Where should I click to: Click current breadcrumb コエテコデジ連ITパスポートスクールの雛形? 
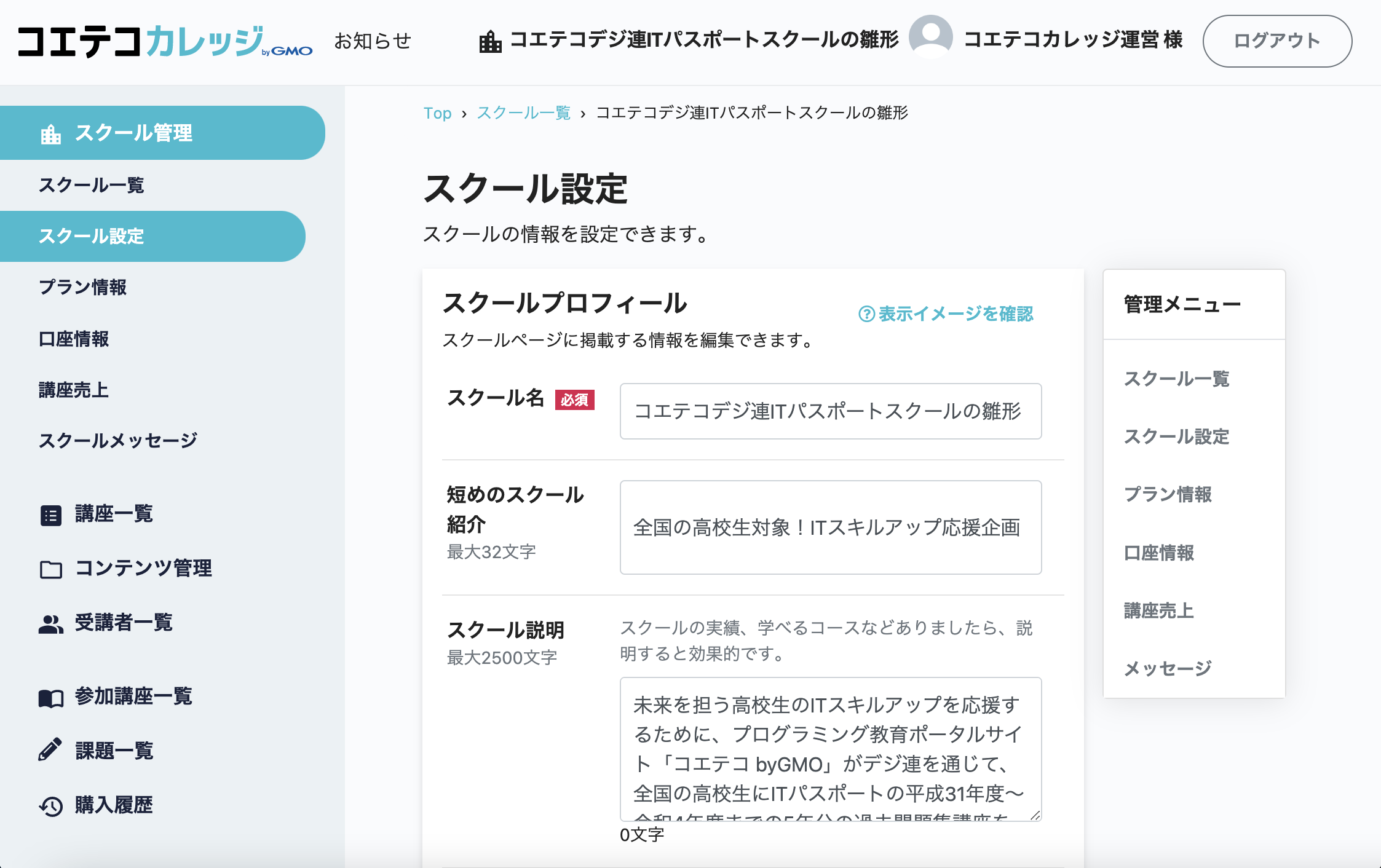[752, 113]
